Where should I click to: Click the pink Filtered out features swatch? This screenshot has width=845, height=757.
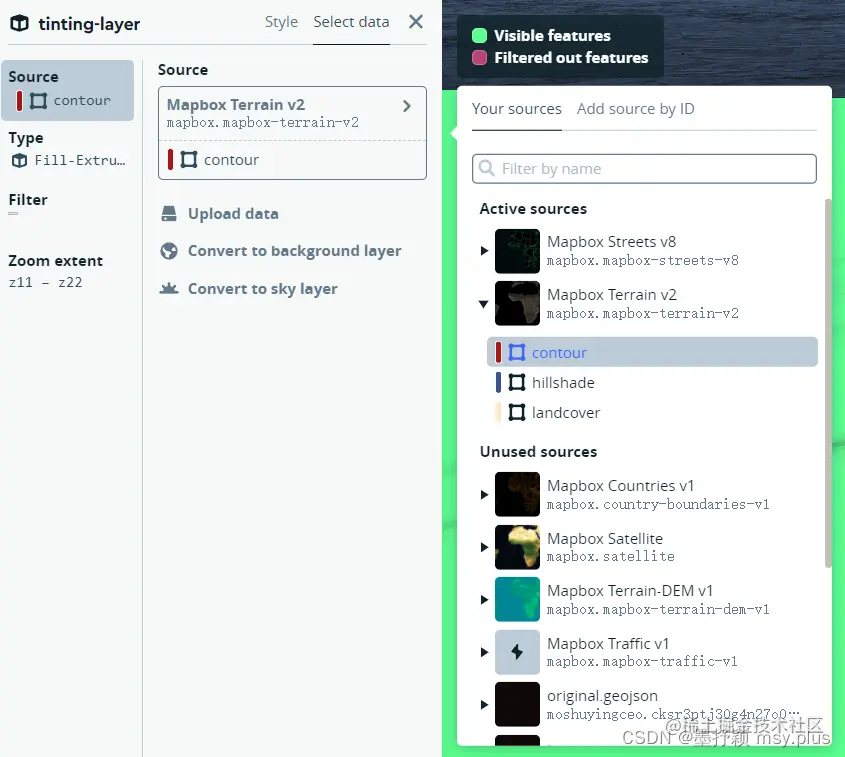pos(479,58)
